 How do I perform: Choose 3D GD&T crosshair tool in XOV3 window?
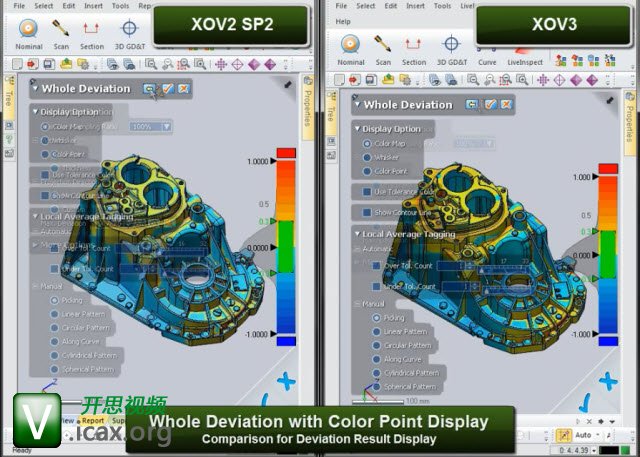coord(451,50)
